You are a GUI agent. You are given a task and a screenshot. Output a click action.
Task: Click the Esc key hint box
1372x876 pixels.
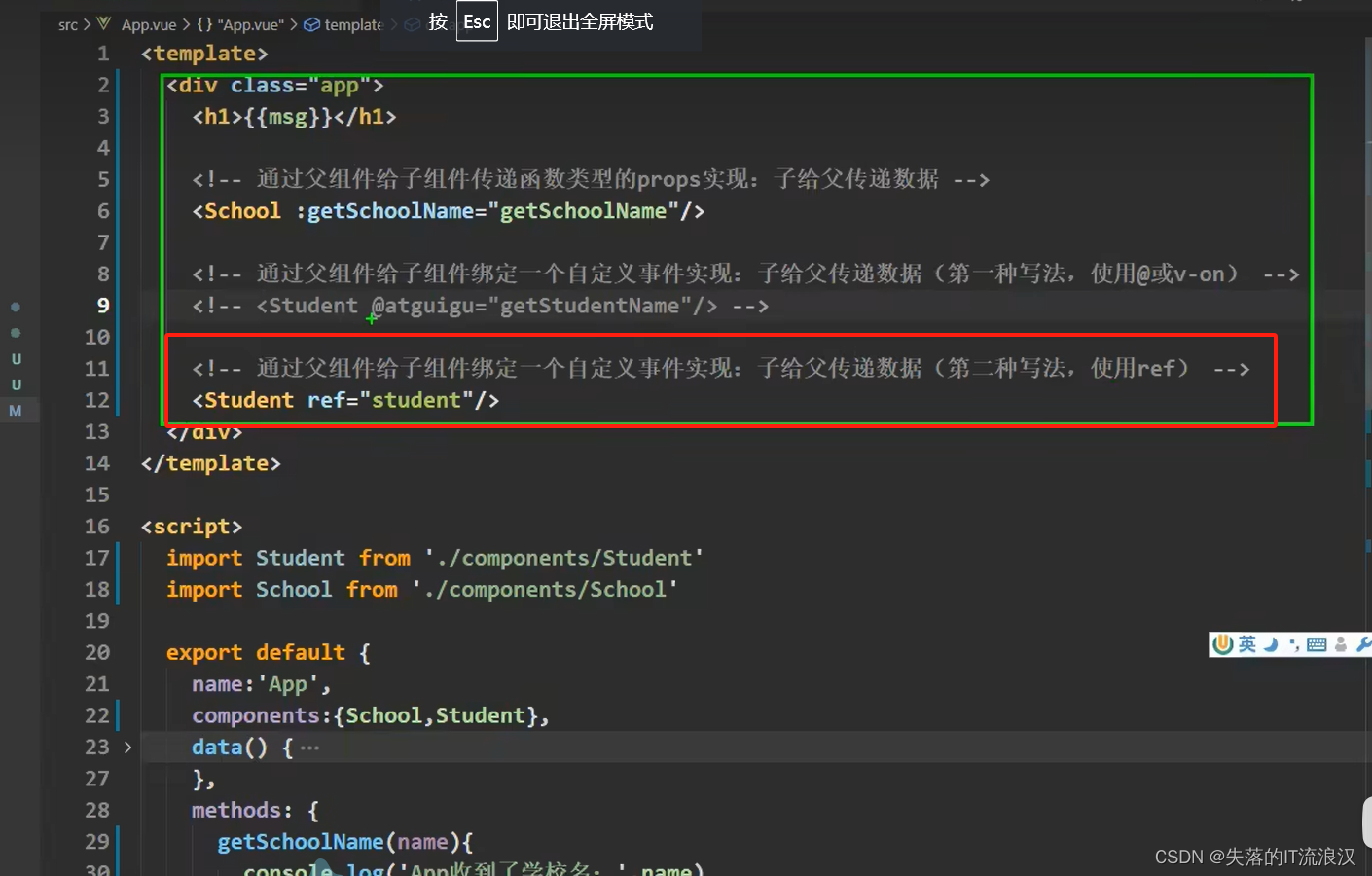tap(477, 21)
